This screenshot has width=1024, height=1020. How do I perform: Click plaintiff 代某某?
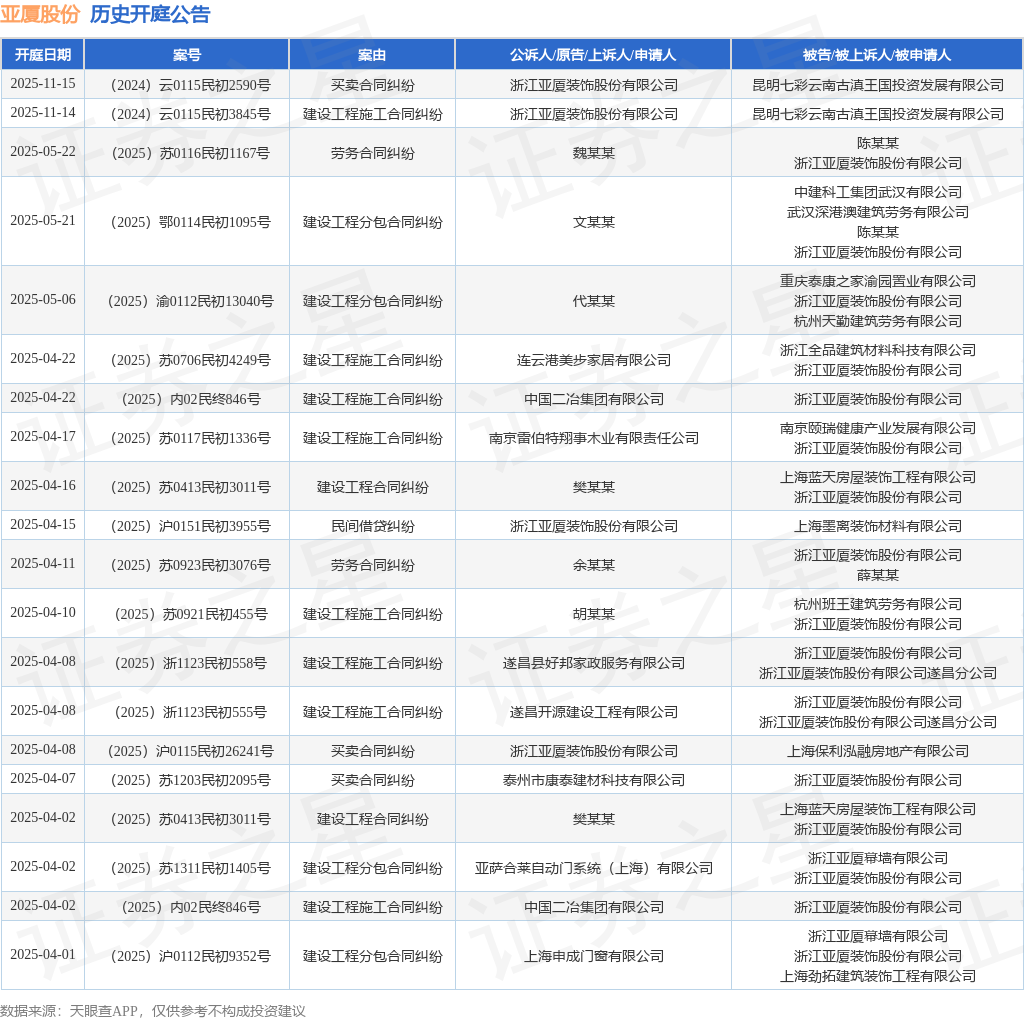click(x=594, y=301)
